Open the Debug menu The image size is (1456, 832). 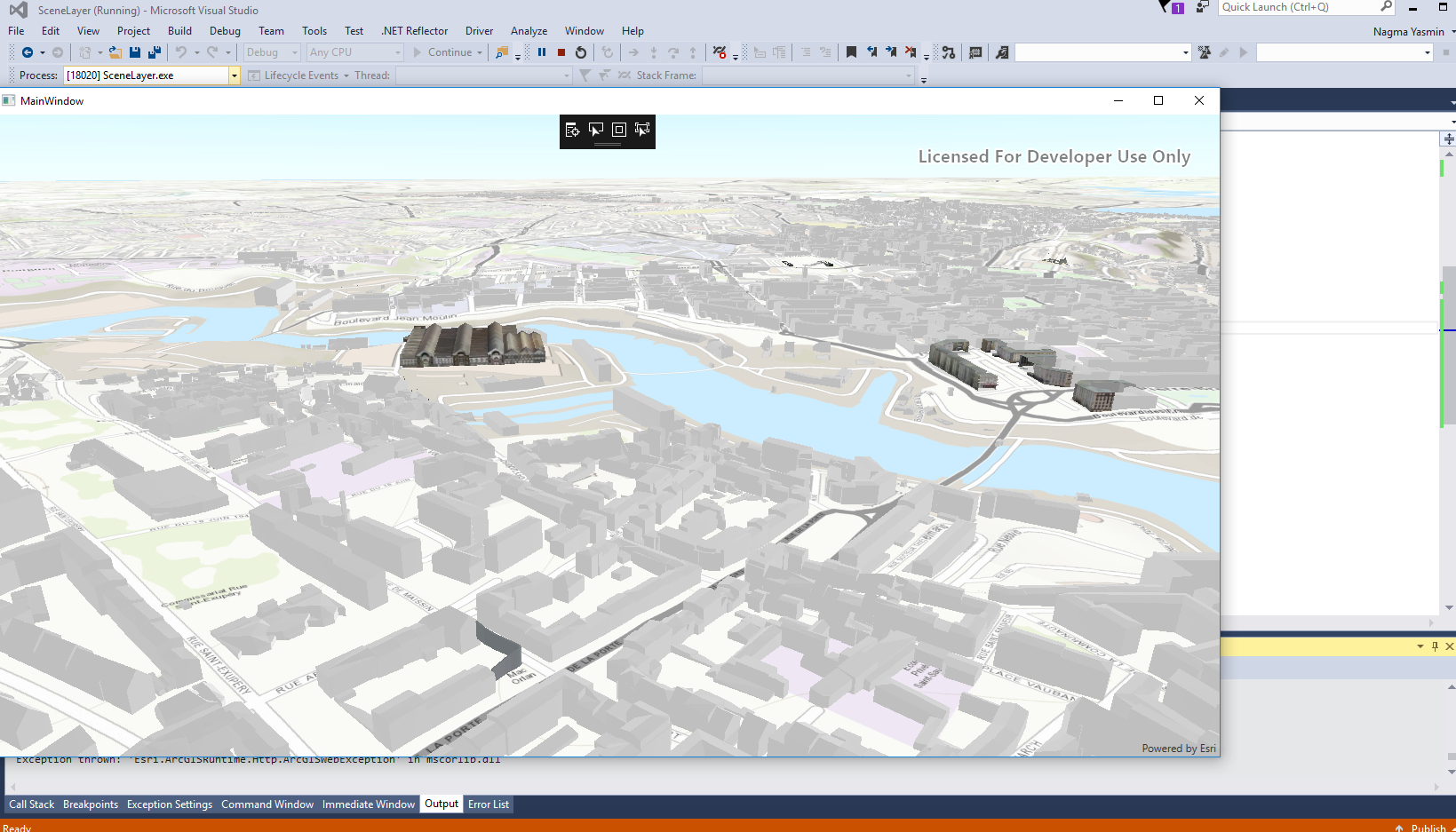(x=225, y=30)
